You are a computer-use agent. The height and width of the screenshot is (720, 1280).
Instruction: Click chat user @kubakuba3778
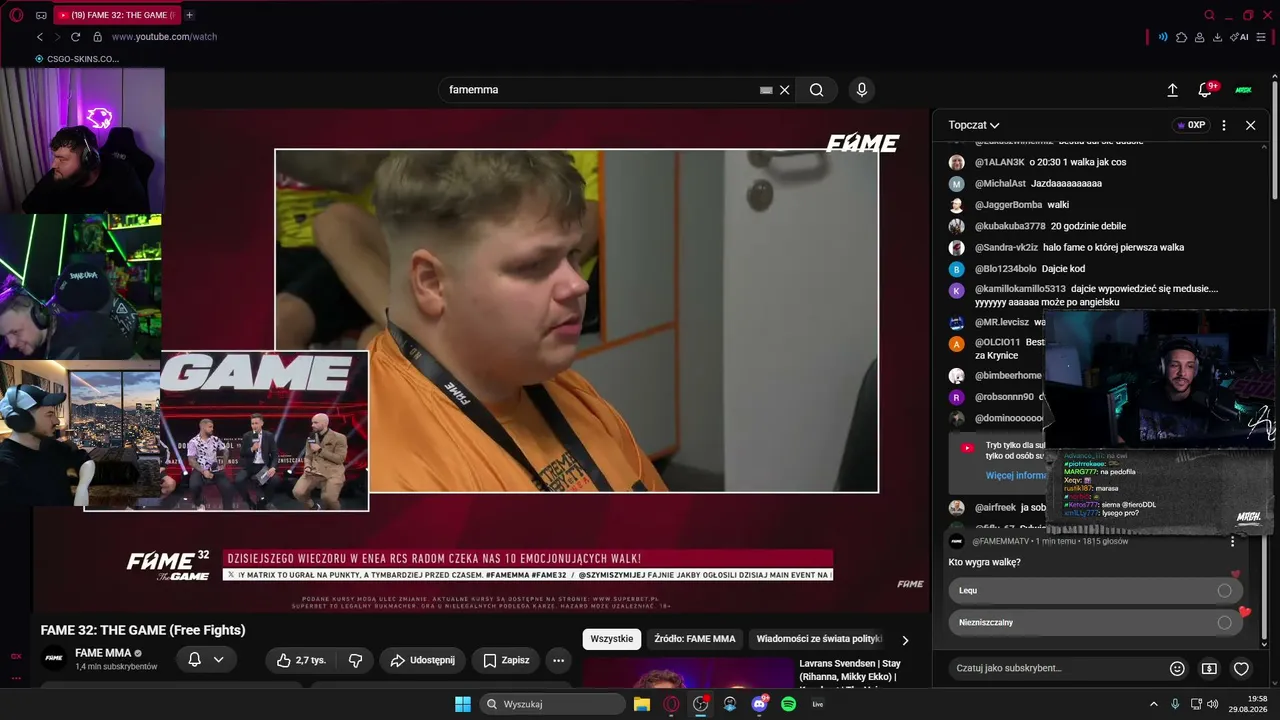pyautogui.click(x=1010, y=226)
